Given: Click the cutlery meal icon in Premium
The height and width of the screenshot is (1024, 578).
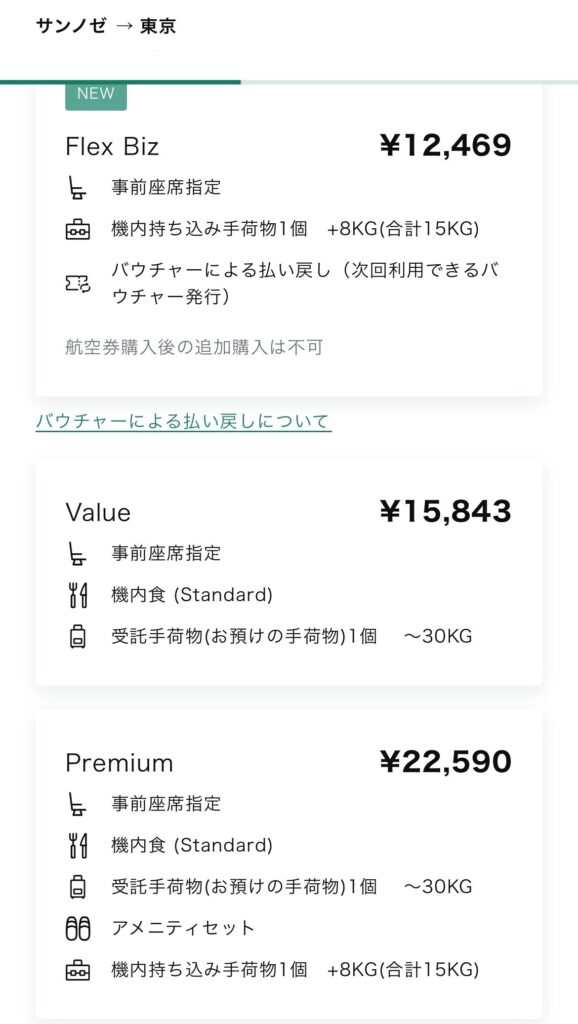Looking at the screenshot, I should click(78, 846).
